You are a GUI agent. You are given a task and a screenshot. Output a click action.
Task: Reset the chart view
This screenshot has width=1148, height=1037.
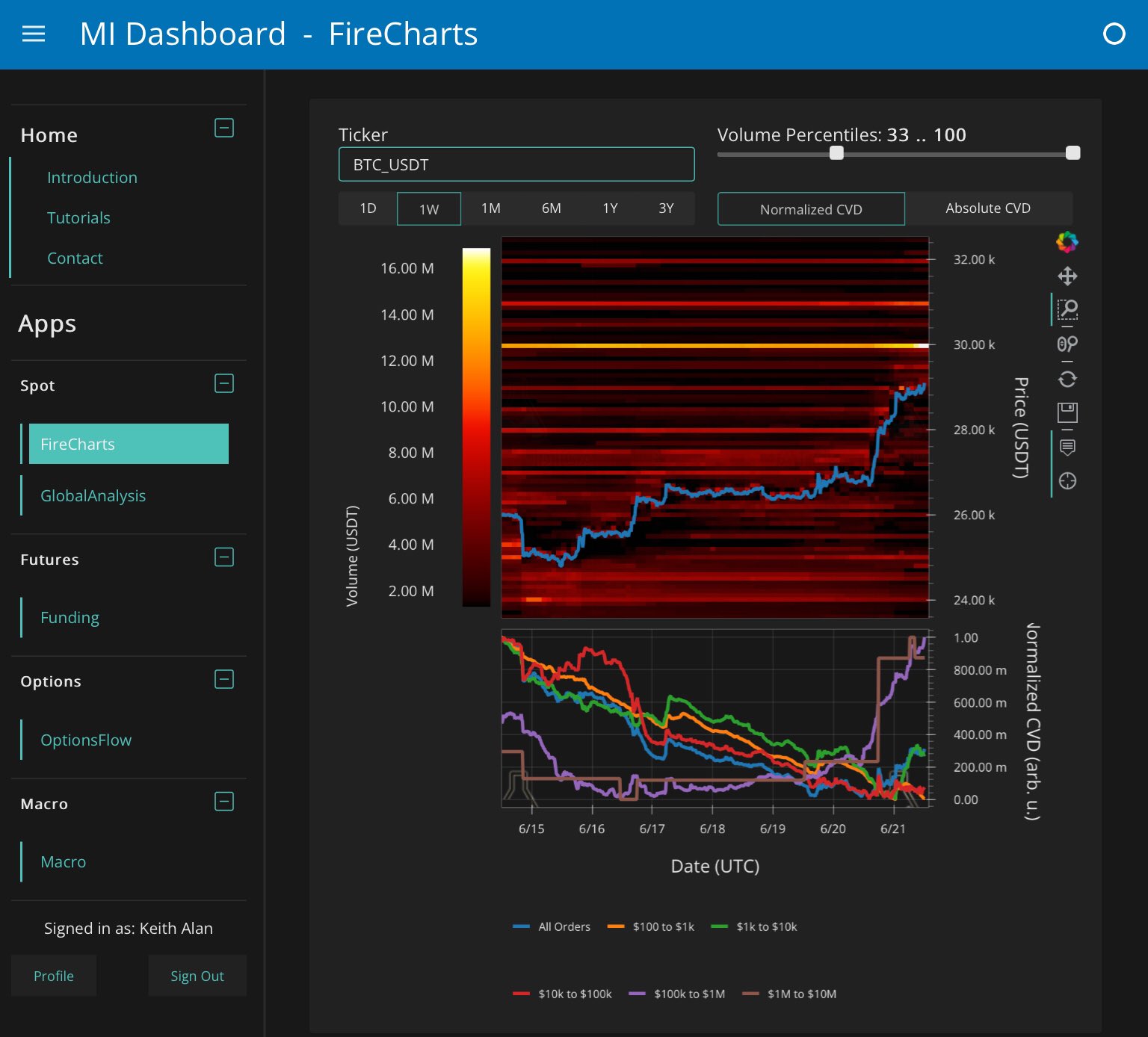tap(1067, 379)
